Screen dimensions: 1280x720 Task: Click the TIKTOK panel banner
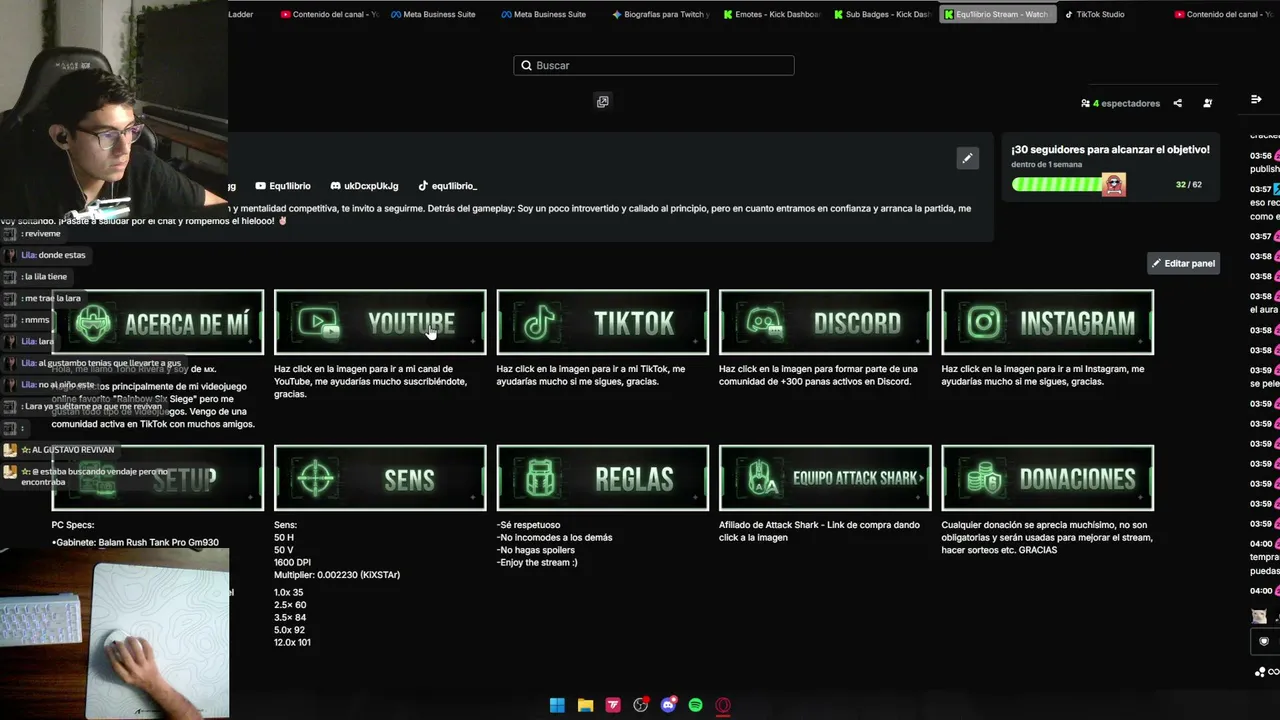point(603,322)
